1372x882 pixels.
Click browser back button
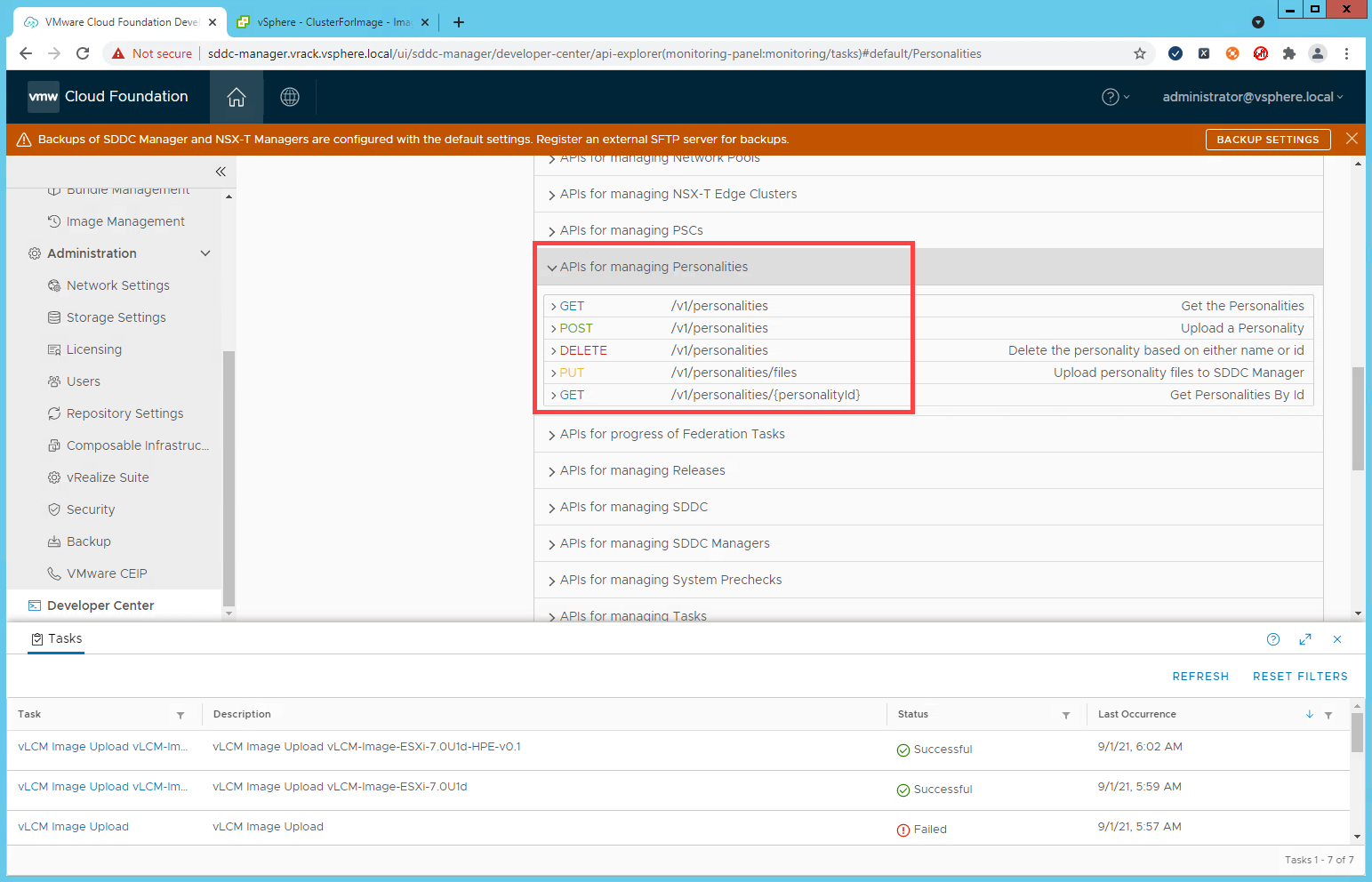[26, 53]
